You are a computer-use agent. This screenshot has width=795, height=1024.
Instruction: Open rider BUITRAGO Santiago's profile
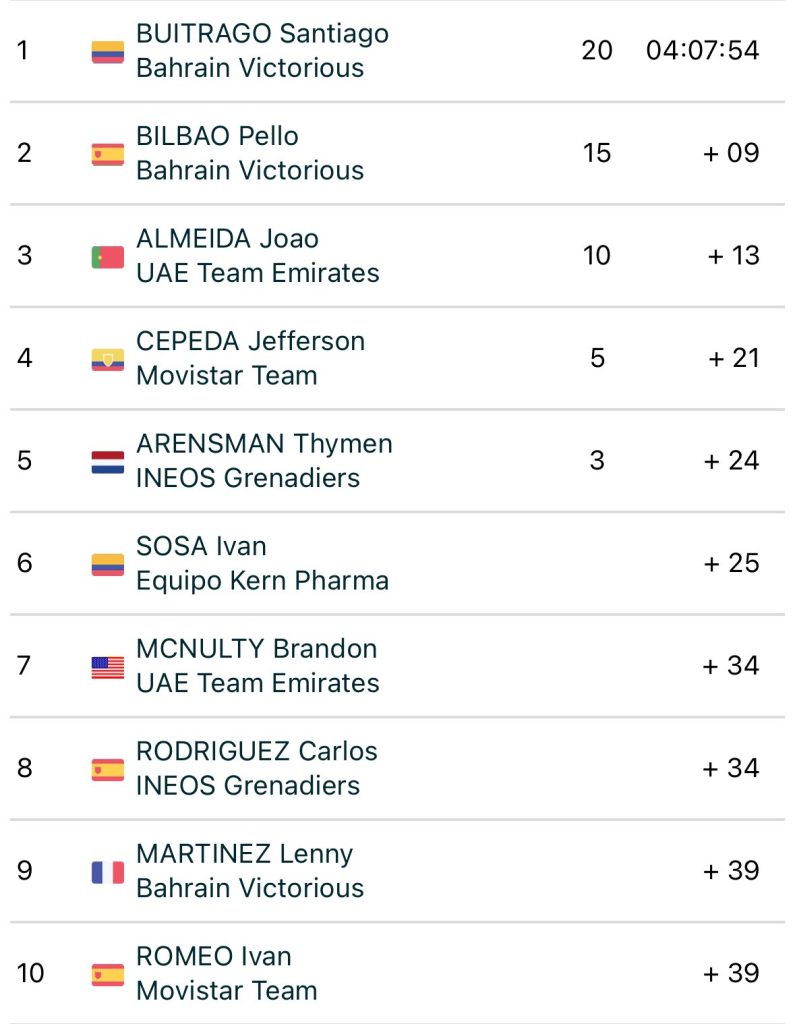[x=262, y=33]
